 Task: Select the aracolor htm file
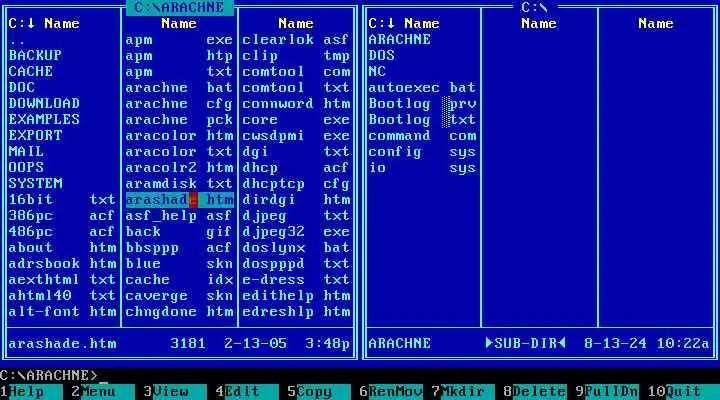(x=180, y=136)
